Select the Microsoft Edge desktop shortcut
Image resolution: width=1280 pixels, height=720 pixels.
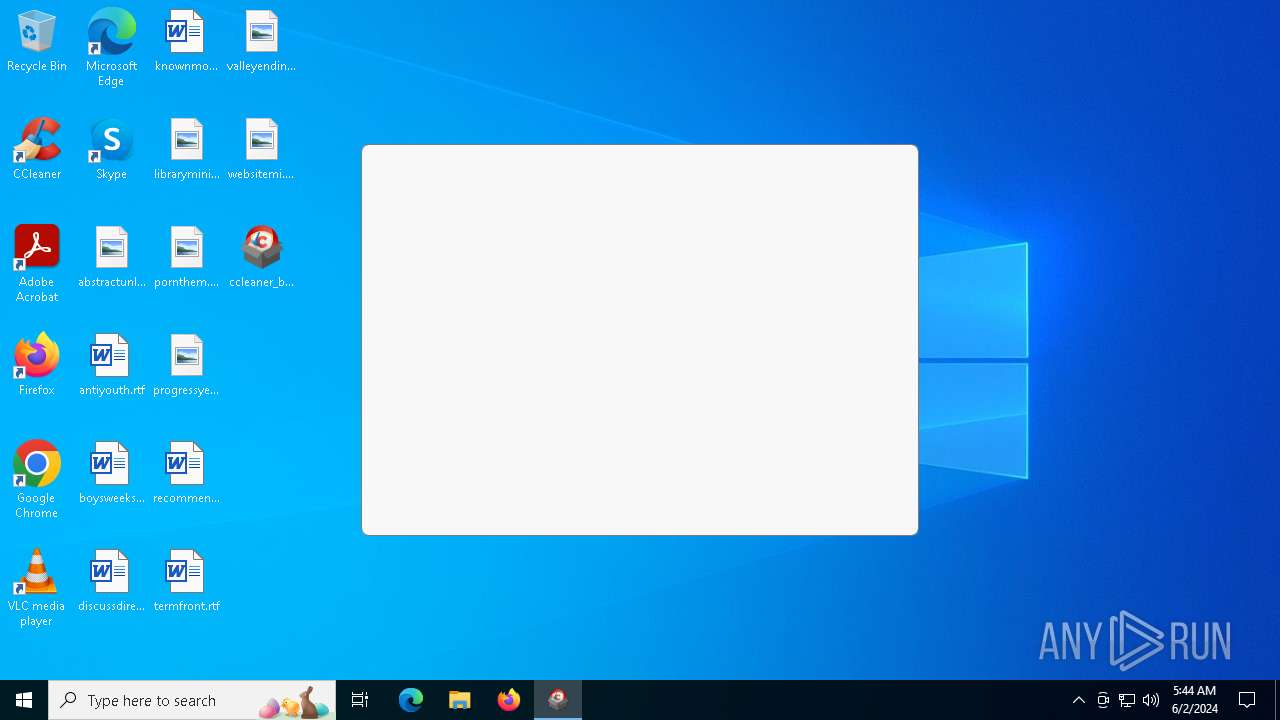click(x=111, y=48)
